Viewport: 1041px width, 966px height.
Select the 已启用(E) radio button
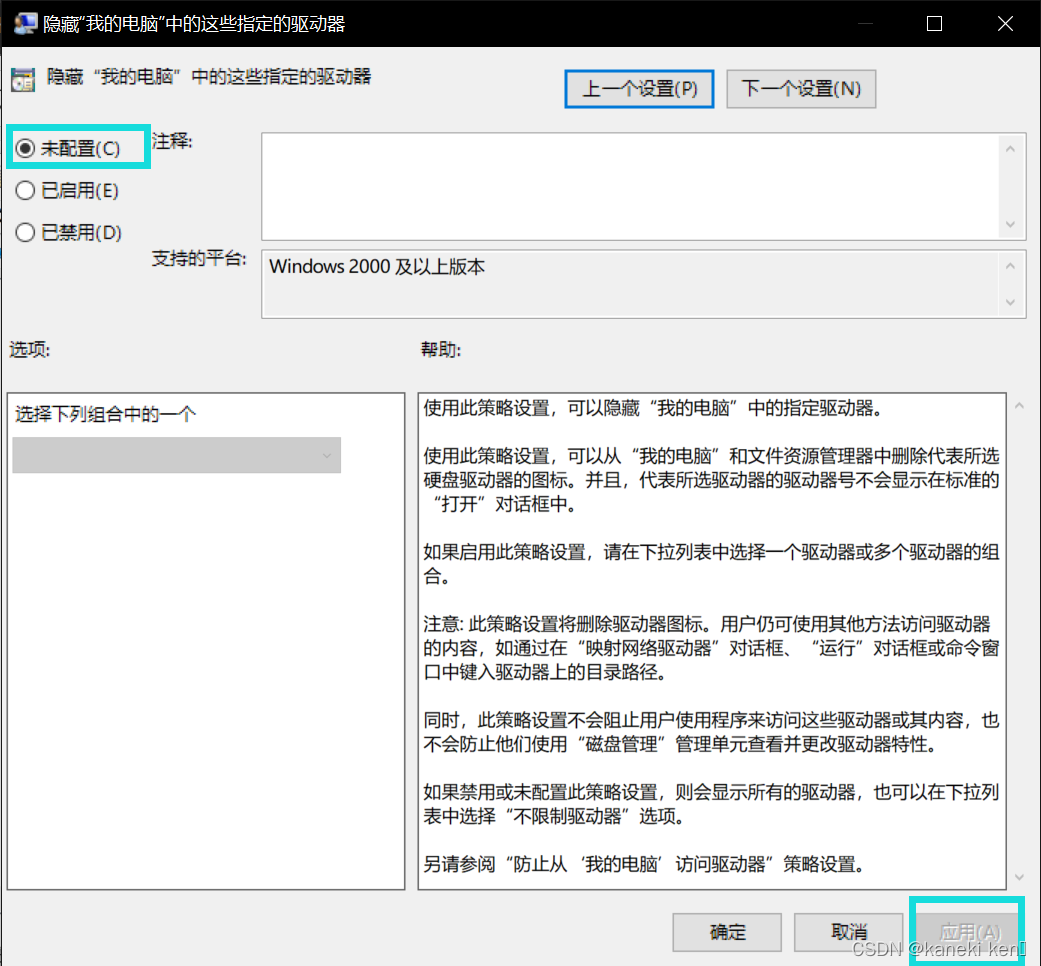pos(26,190)
